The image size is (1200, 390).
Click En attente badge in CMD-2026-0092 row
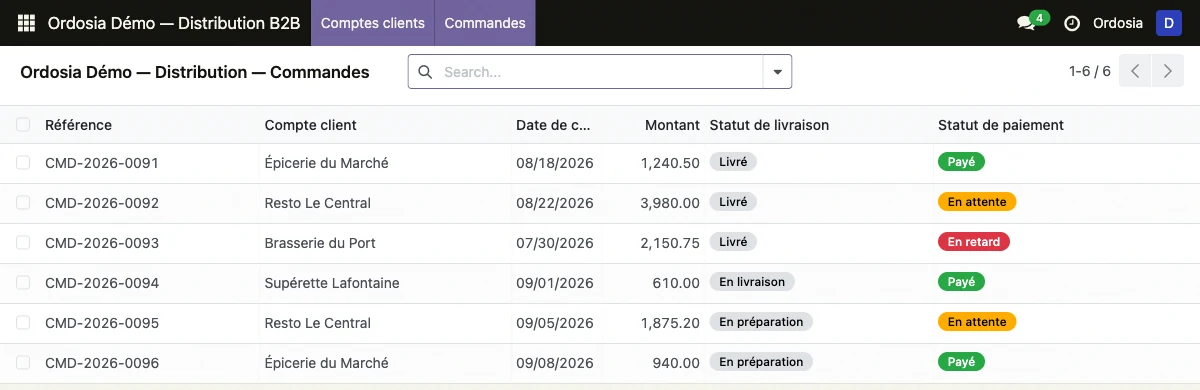pyautogui.click(x=977, y=202)
